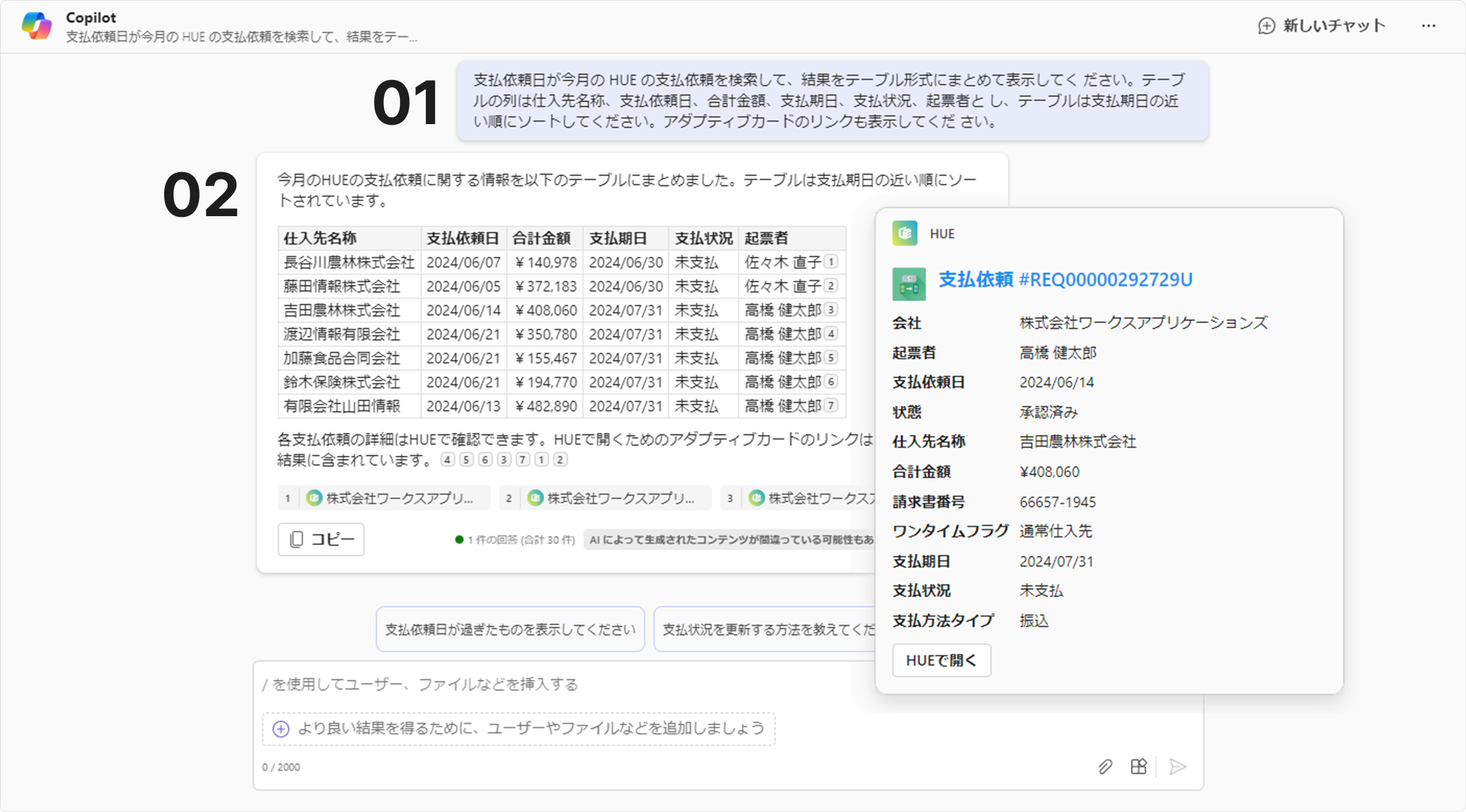Click citation badge 6 on 鈴木保険株式会社 row
The height and width of the screenshot is (812, 1466).
pyautogui.click(x=831, y=382)
